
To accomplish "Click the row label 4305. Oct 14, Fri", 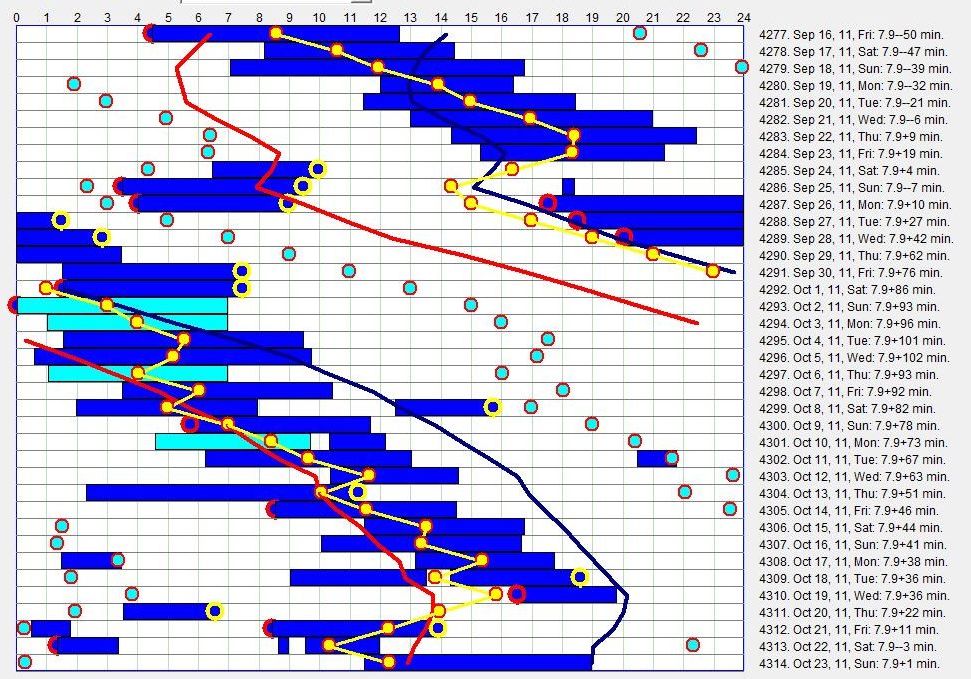I will (850, 510).
